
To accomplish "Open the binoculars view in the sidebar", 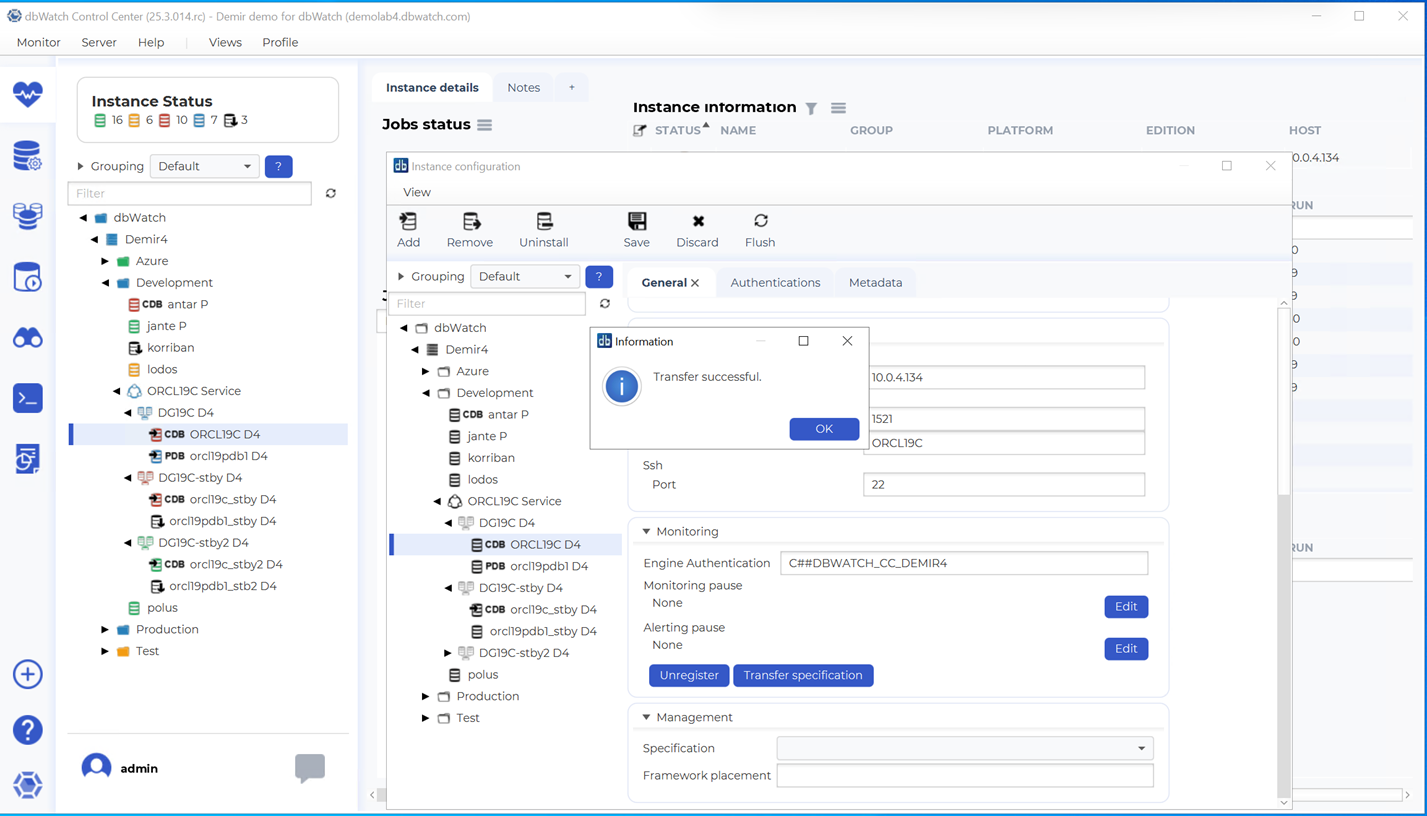I will (28, 338).
